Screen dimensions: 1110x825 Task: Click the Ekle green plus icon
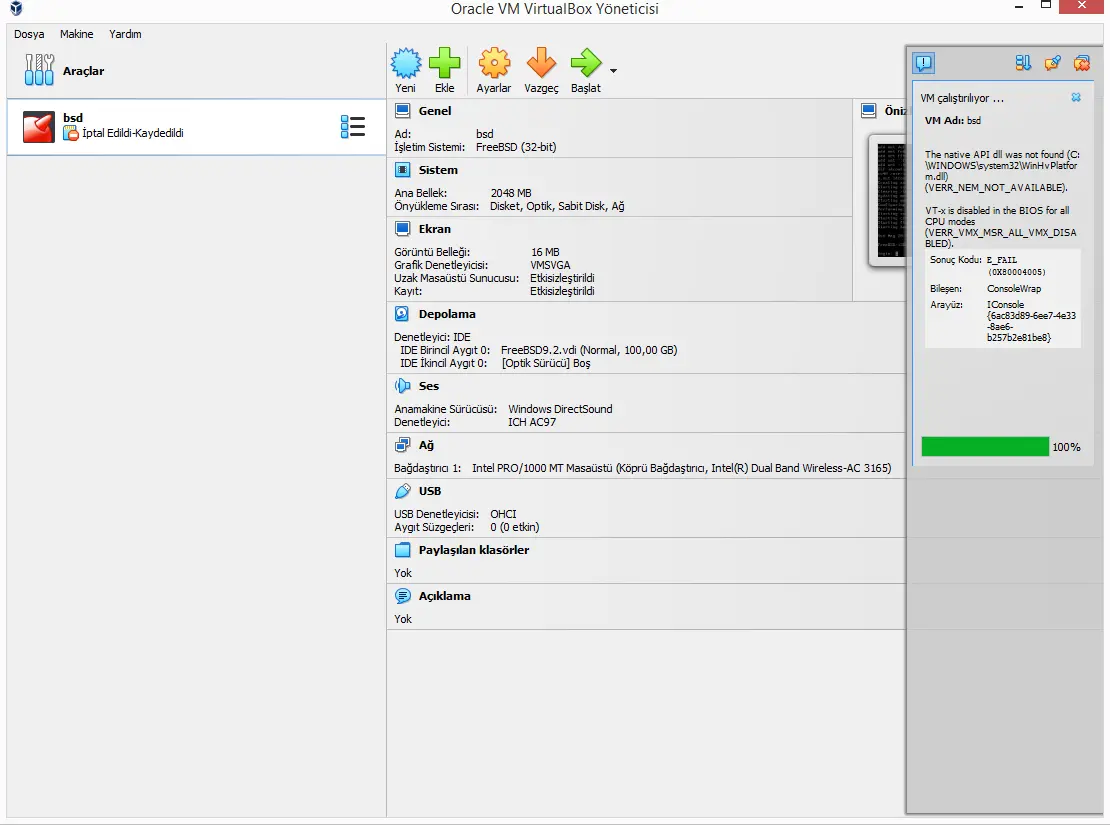445,63
